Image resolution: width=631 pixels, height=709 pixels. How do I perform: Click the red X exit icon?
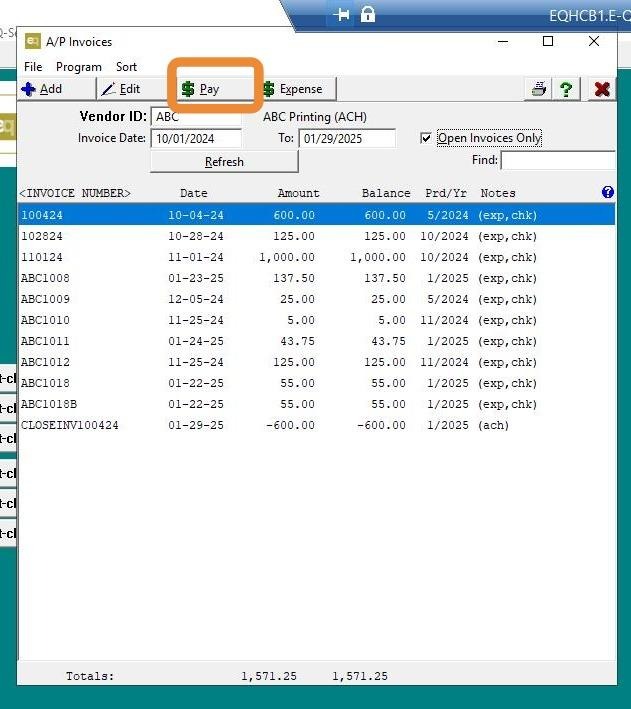coord(602,89)
